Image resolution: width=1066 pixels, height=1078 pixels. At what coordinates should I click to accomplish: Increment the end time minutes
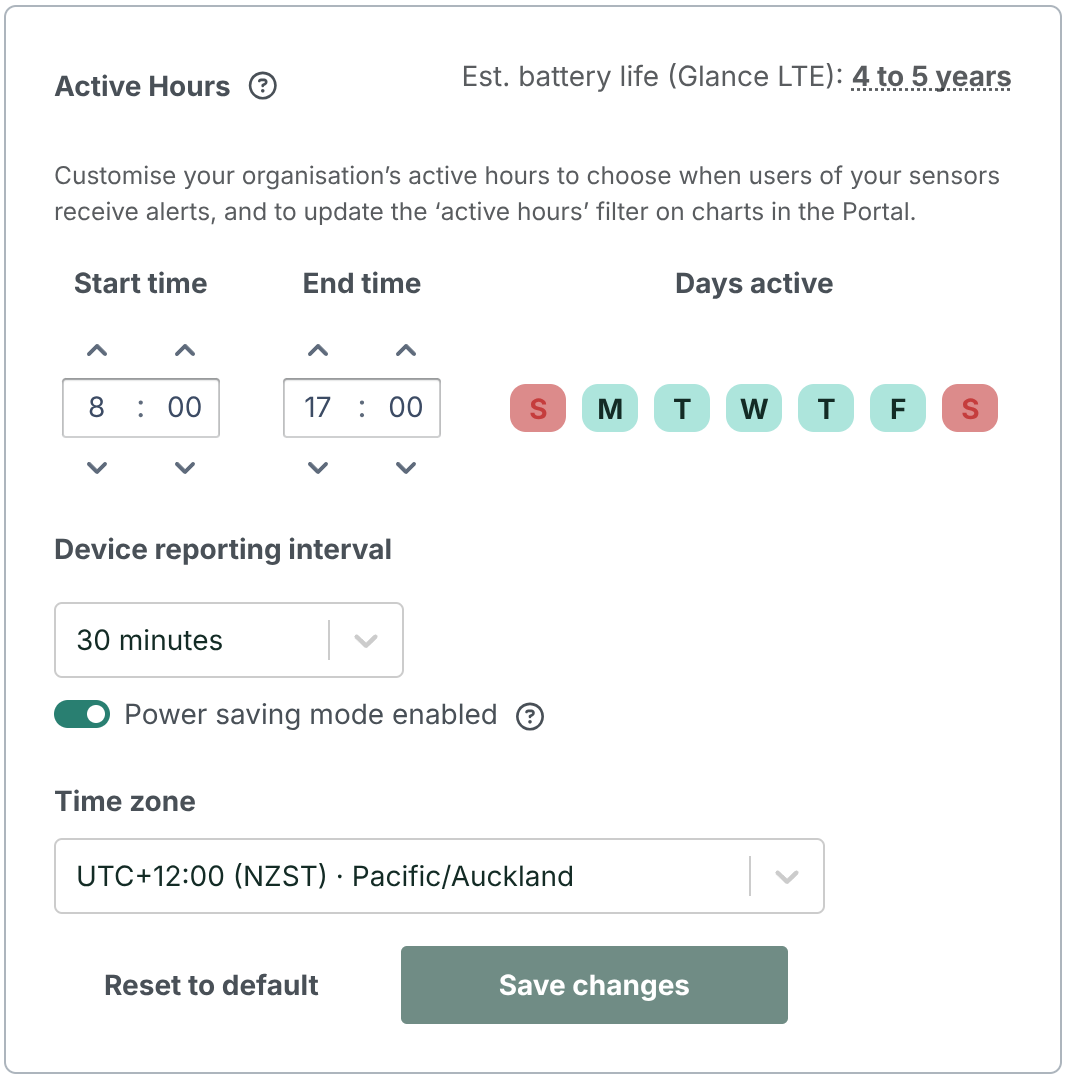[405, 350]
